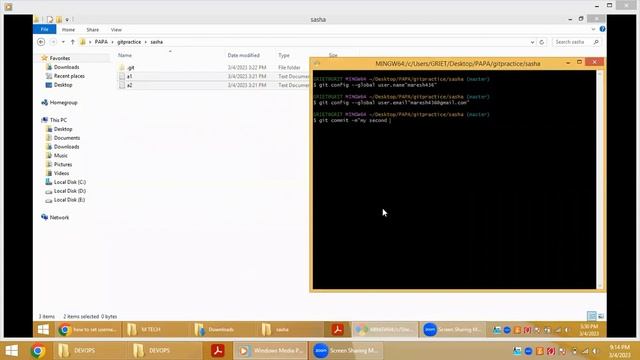Click the inner Start button
Screen dimensions: 640x360
point(43,329)
